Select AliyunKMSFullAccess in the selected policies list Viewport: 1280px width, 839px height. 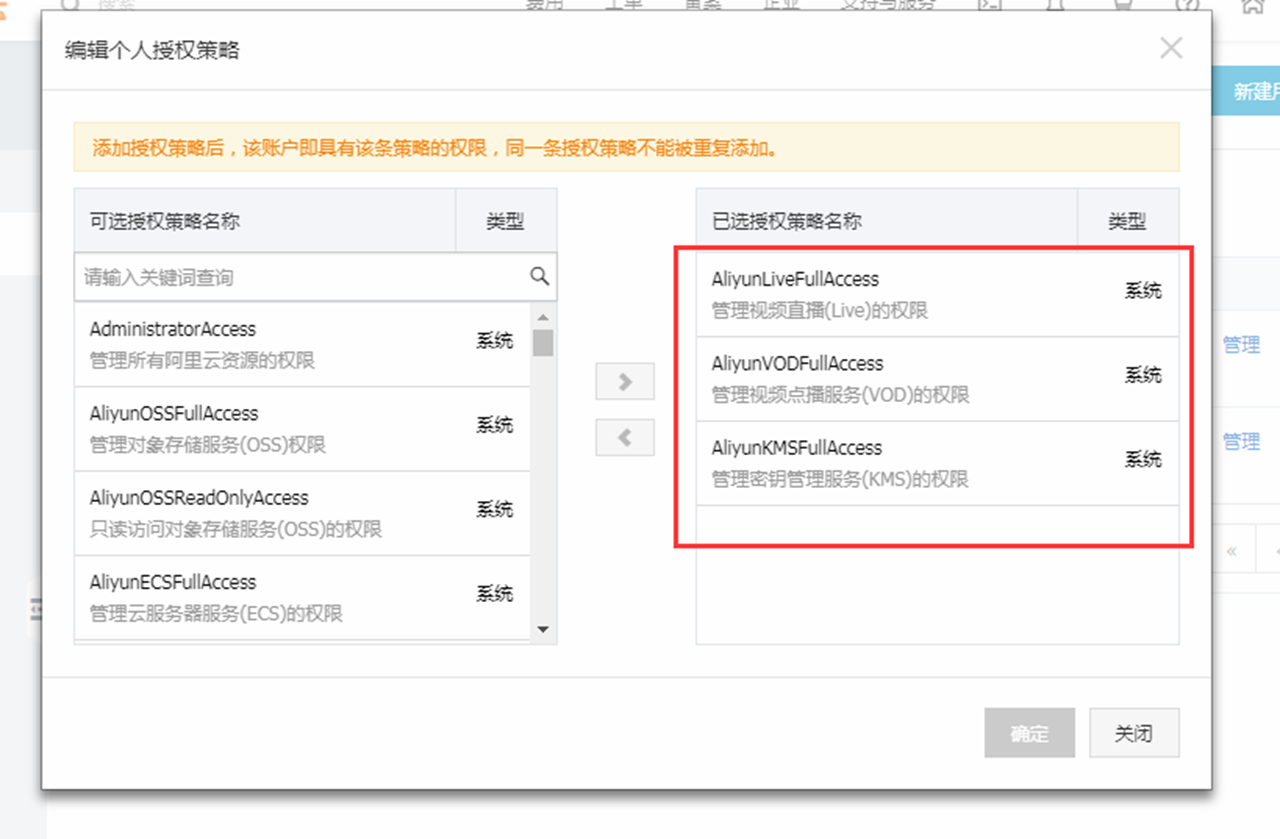937,463
